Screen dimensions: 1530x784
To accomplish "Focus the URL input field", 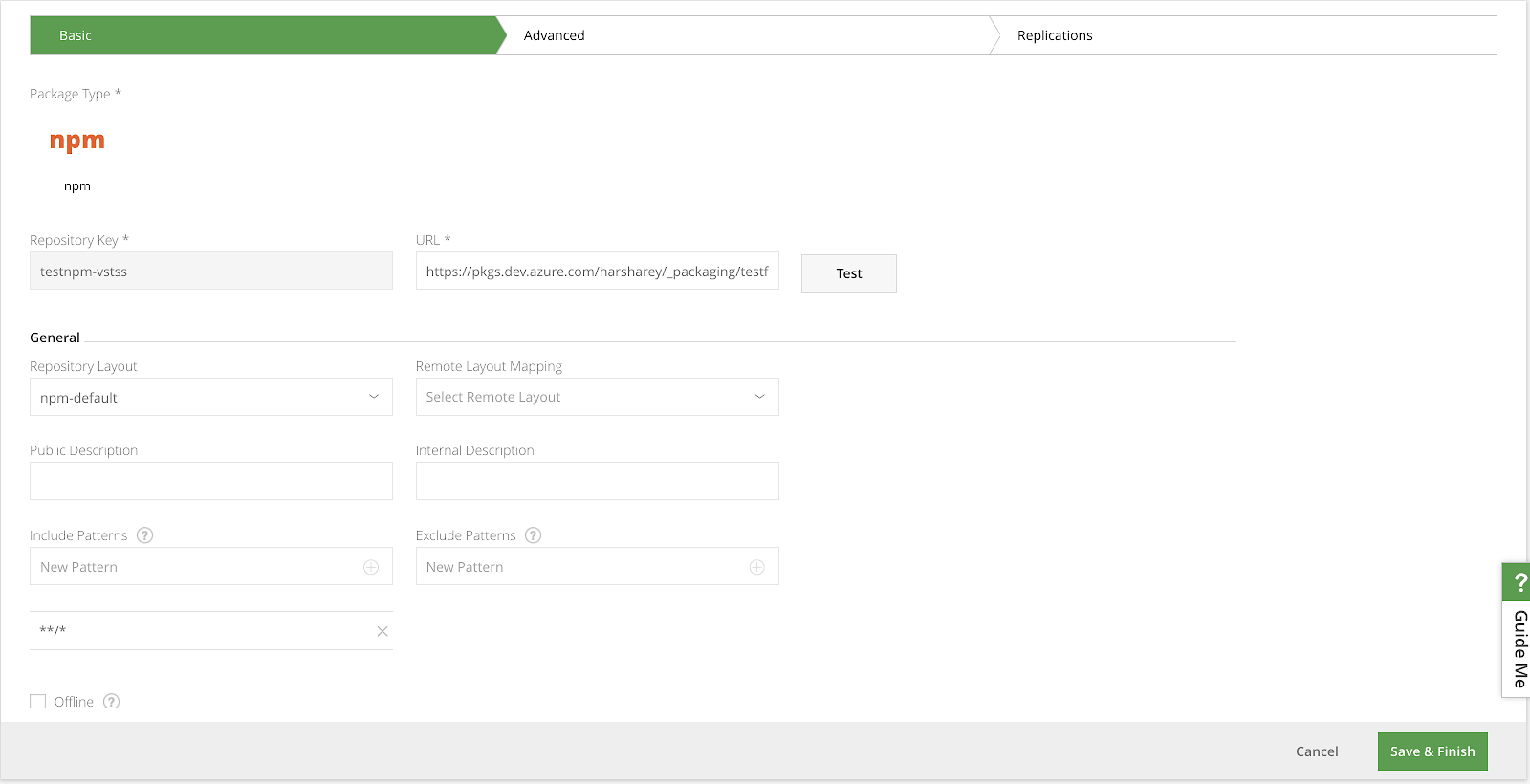I will tap(598, 271).
